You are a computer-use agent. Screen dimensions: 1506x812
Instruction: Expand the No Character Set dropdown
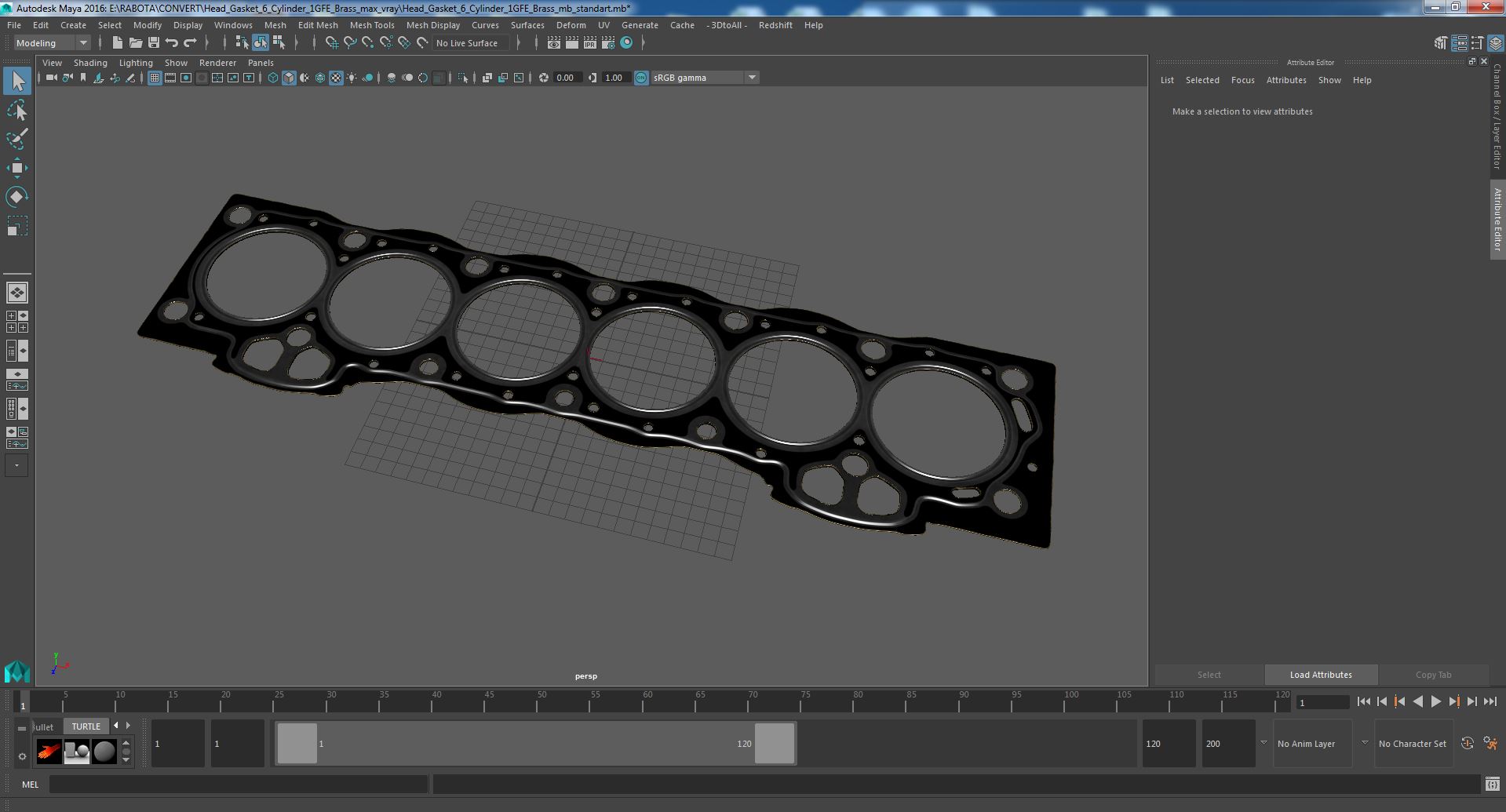[1364, 743]
